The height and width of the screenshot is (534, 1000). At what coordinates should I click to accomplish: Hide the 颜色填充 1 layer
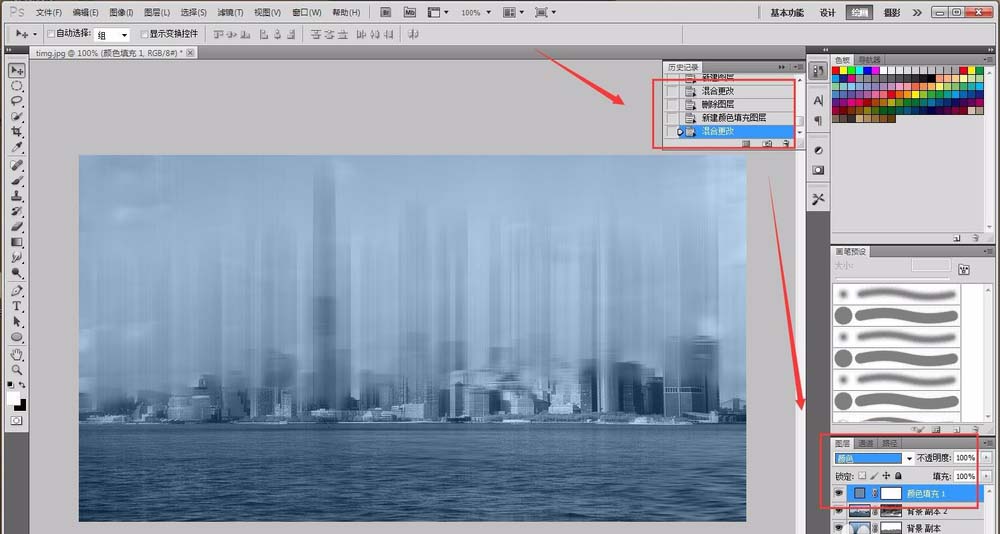839,494
